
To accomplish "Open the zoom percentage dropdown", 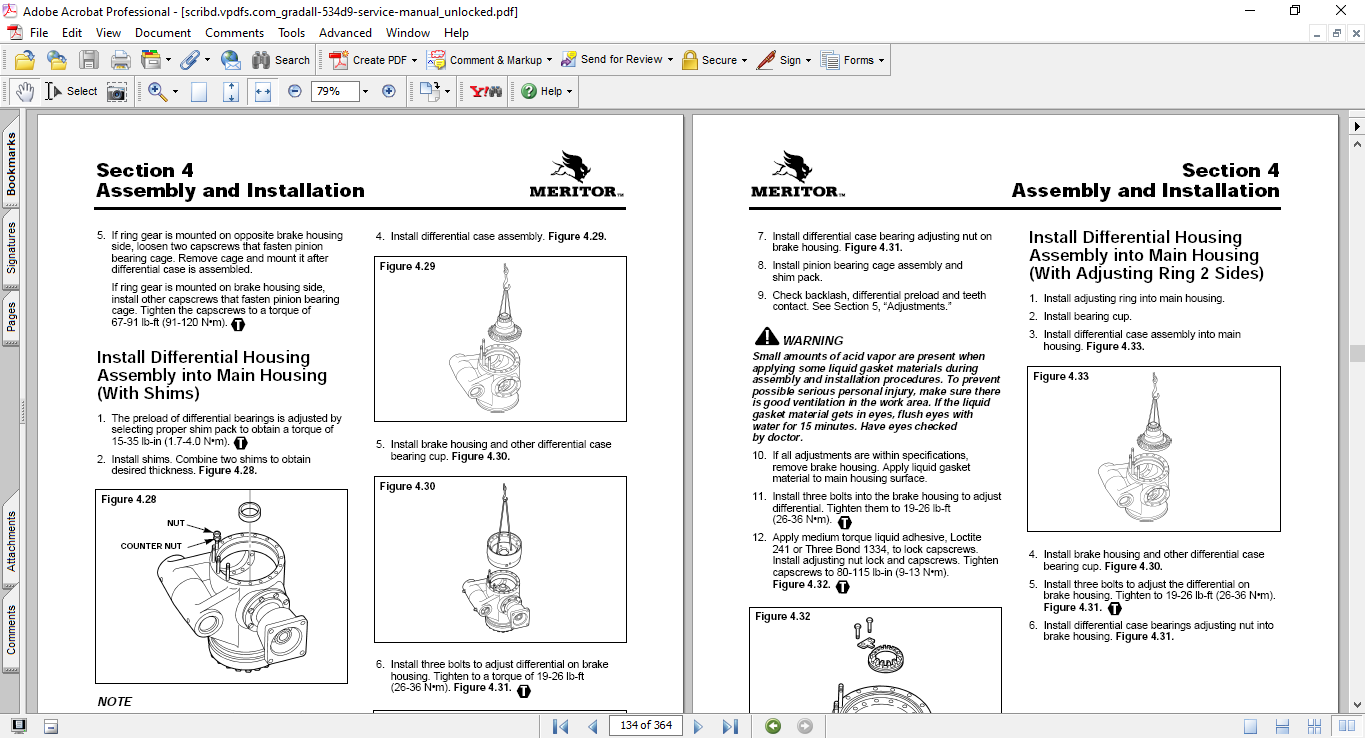I will tap(365, 91).
